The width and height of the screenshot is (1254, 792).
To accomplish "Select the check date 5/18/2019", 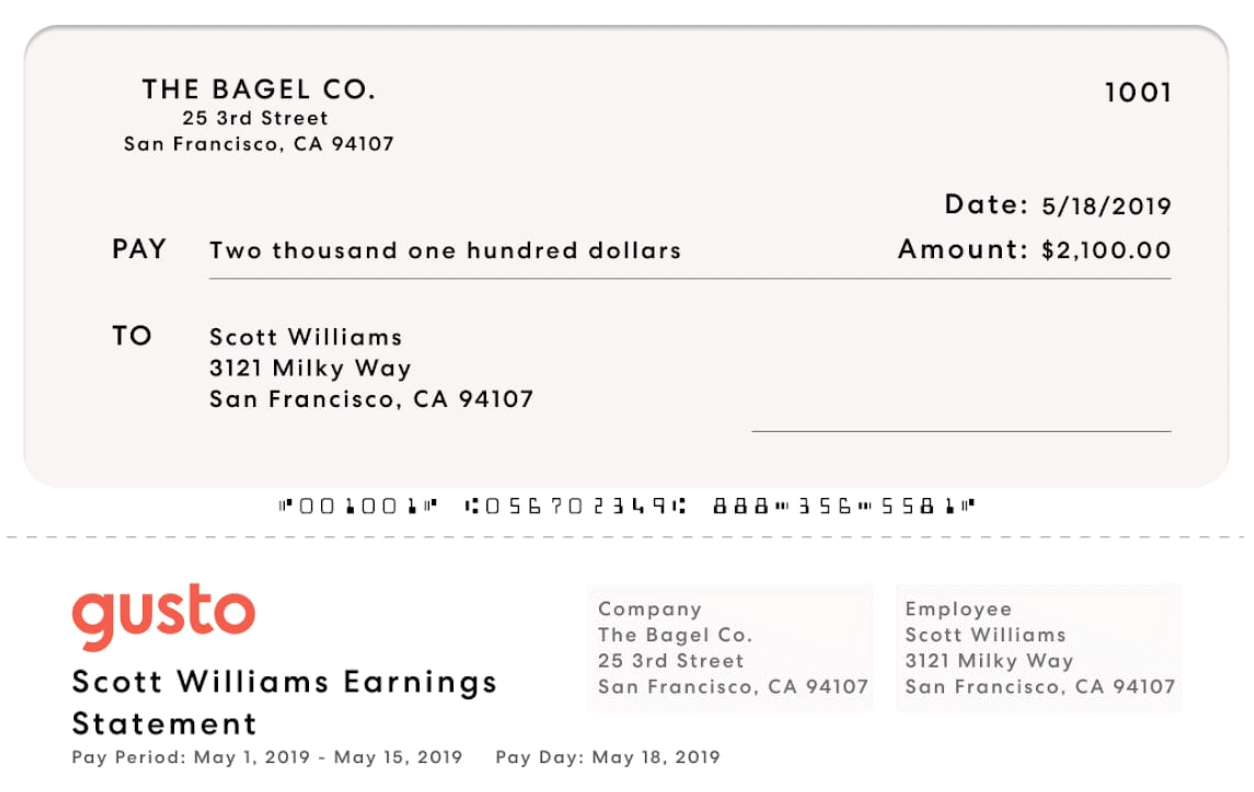I will click(x=1106, y=207).
